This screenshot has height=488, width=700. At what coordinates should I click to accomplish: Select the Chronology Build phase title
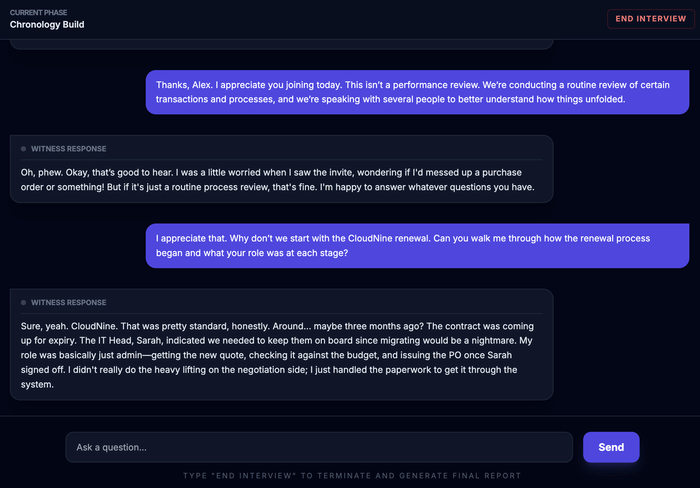(47, 25)
